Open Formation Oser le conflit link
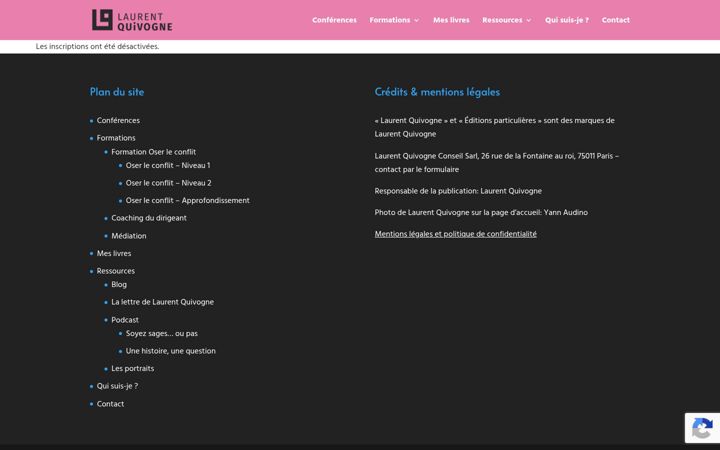Viewport: 720px width, 450px height. [153, 152]
